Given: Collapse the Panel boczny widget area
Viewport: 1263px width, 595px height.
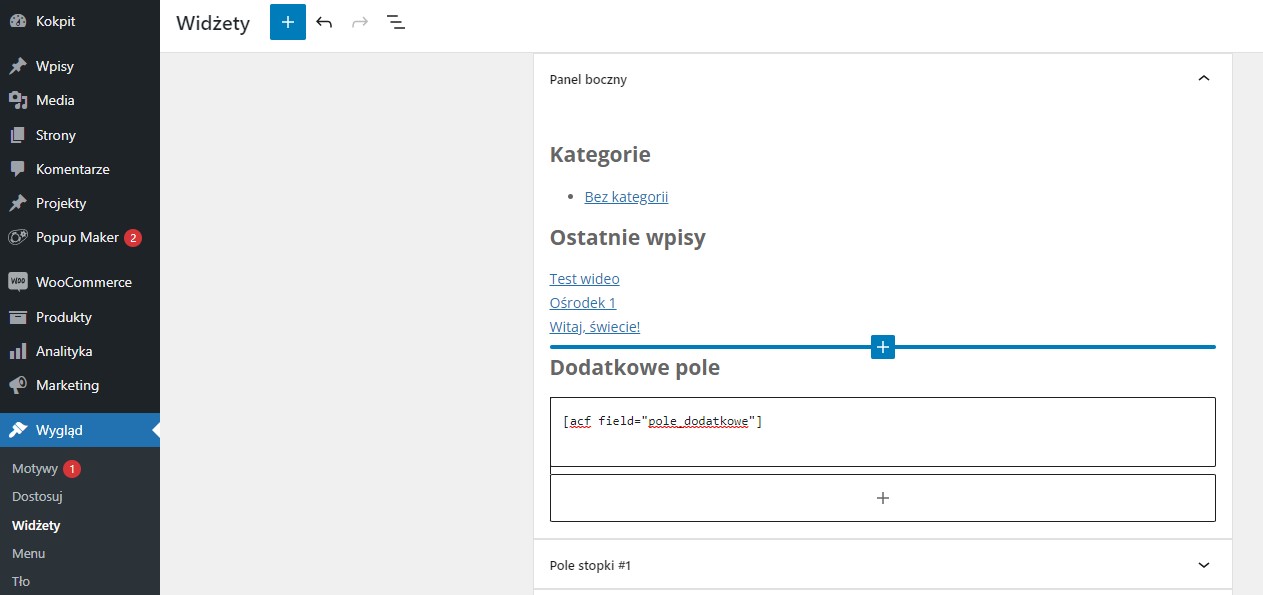Looking at the screenshot, I should (1203, 79).
